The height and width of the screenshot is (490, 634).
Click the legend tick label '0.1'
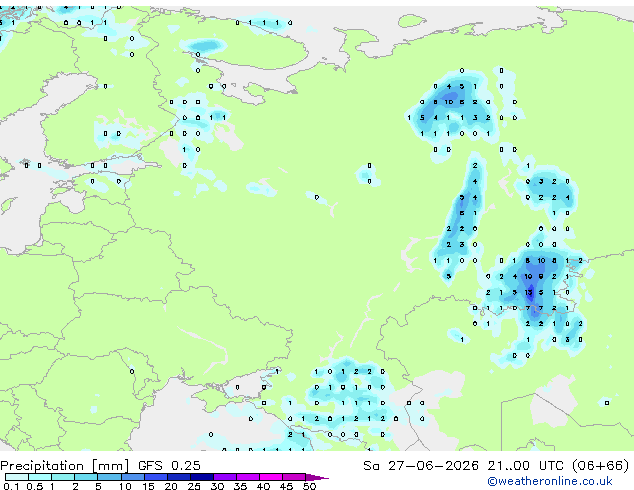point(11,486)
